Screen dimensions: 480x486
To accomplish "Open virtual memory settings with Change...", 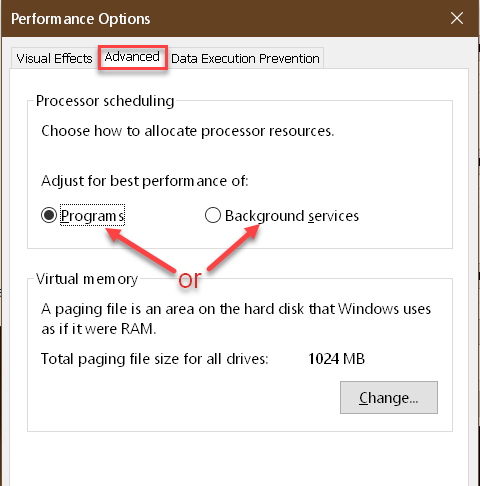I will click(389, 397).
